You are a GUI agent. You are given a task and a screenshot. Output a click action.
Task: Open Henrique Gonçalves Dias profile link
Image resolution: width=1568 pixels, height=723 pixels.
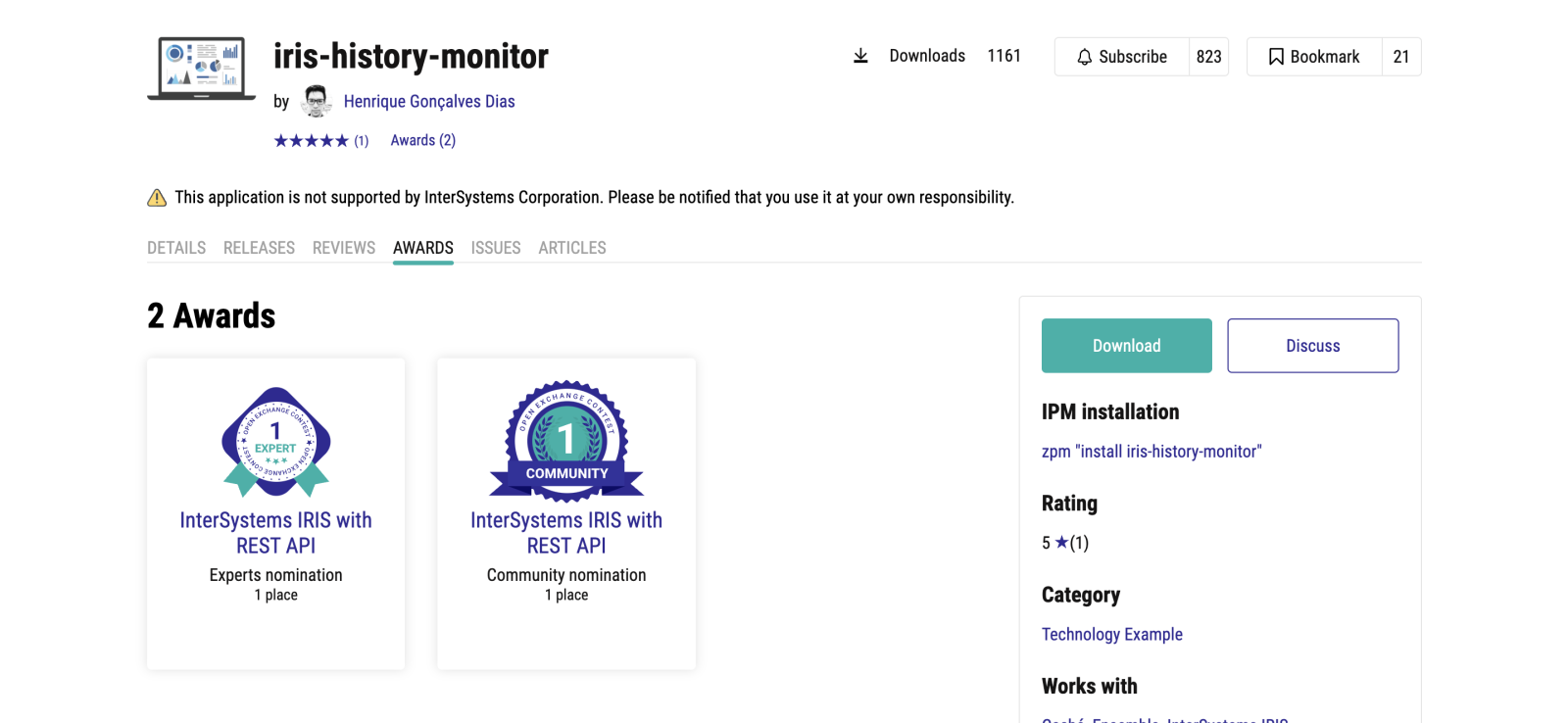point(429,101)
